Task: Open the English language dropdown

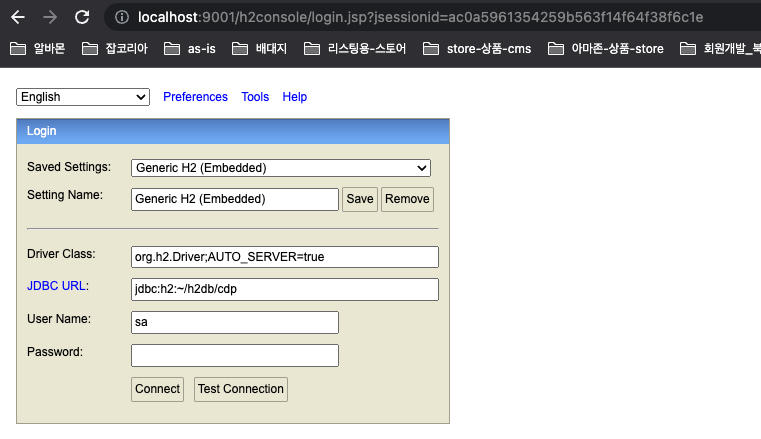Action: pos(83,97)
